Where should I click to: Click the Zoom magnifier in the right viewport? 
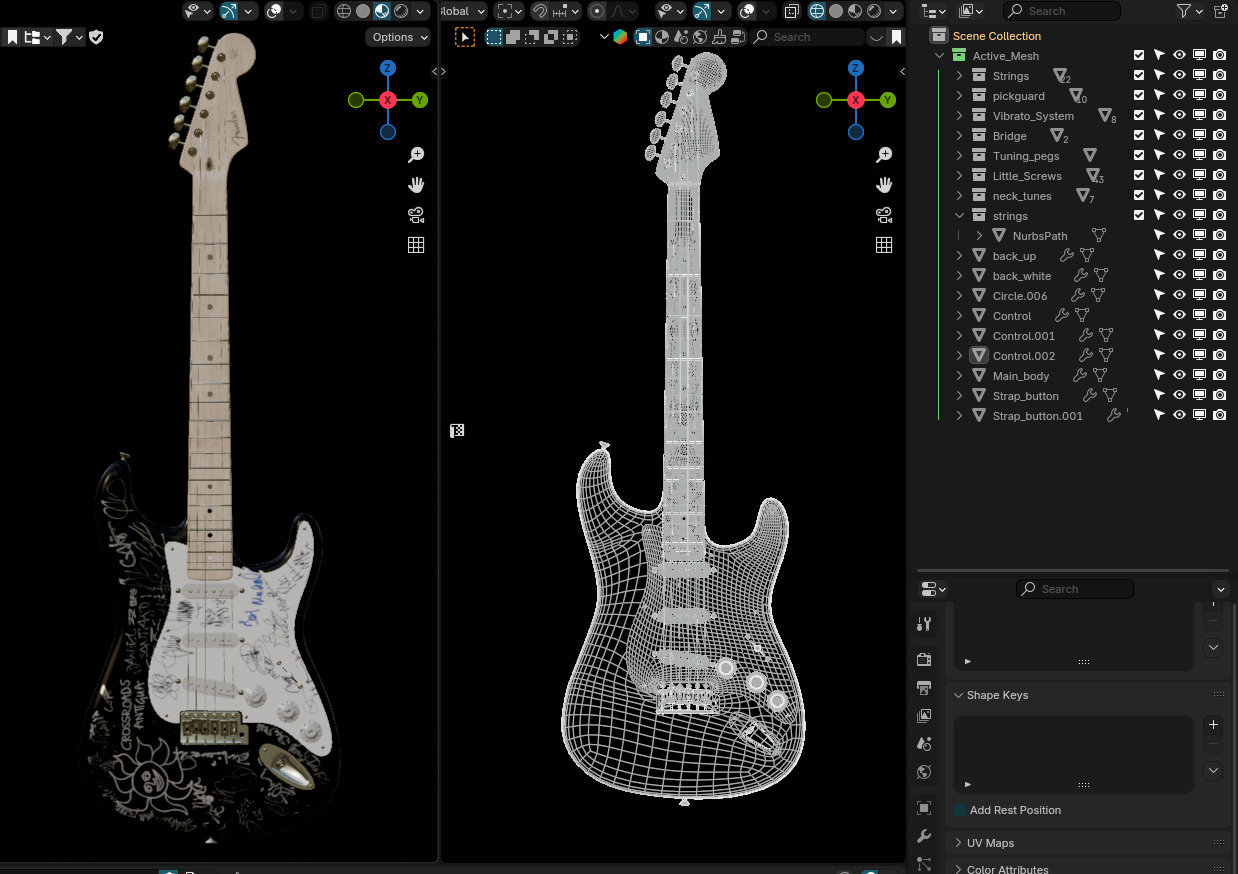884,155
